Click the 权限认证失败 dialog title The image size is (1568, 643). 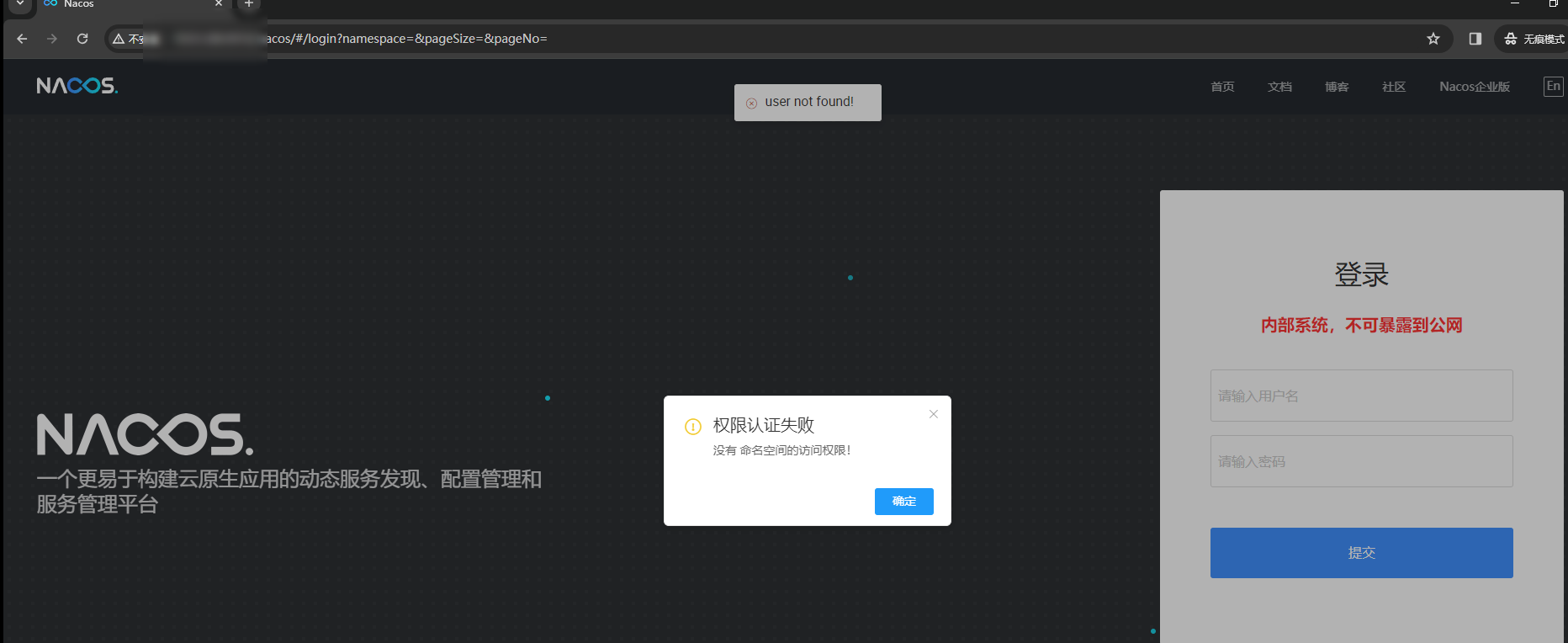click(x=764, y=426)
